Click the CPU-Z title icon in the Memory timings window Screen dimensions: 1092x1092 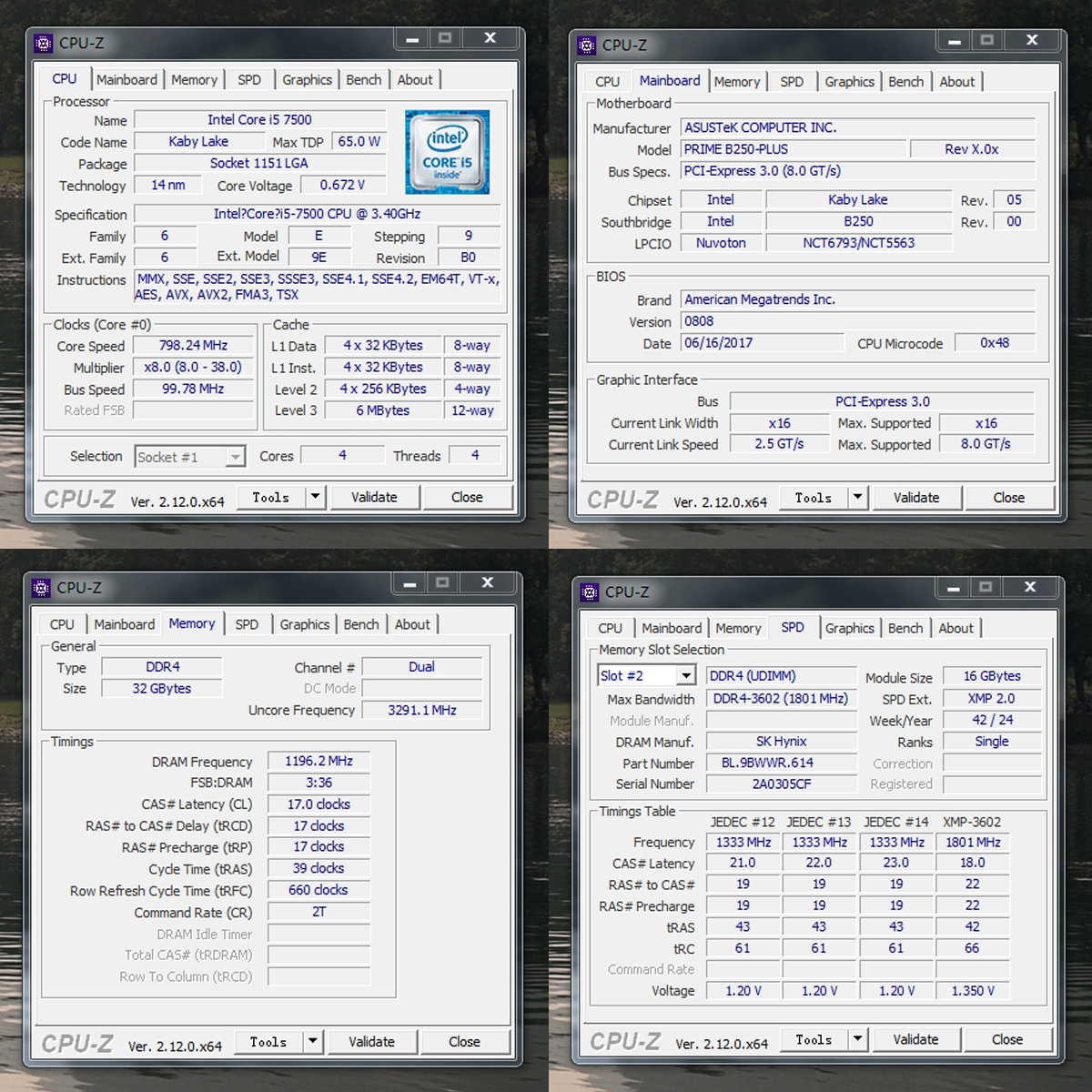(x=41, y=588)
